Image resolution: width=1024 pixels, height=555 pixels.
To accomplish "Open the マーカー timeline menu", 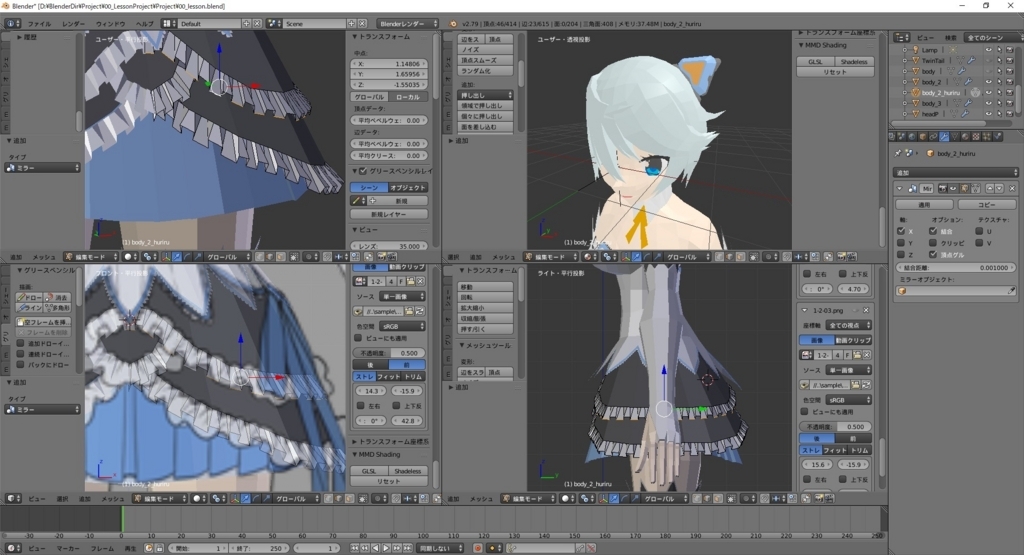I will click(68, 548).
